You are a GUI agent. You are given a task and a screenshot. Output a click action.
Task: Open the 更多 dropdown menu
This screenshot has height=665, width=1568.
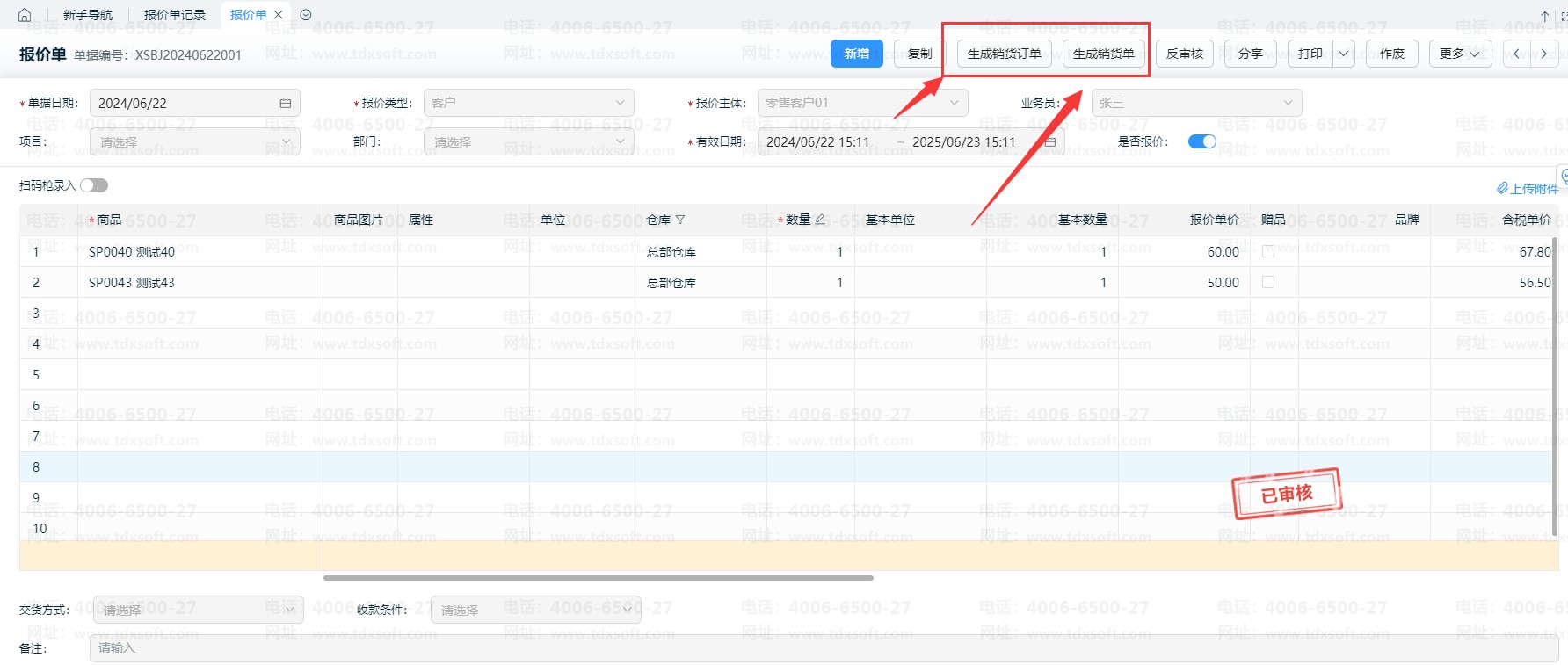point(1459,54)
